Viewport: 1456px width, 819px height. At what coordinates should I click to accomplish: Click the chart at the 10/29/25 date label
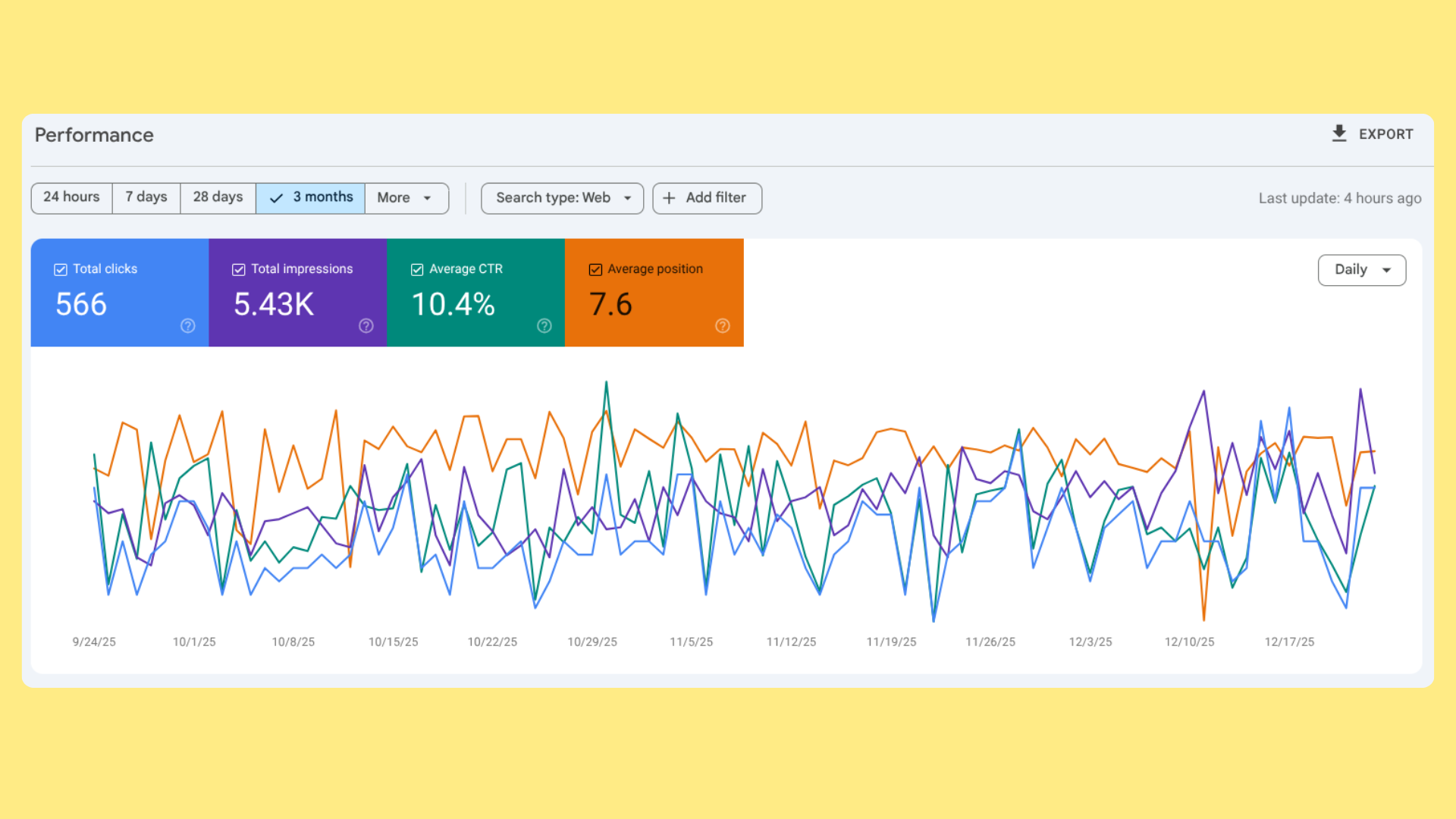592,642
